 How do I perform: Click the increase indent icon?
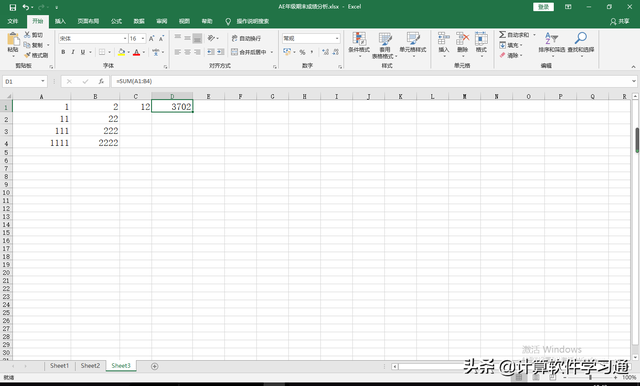(x=220, y=52)
